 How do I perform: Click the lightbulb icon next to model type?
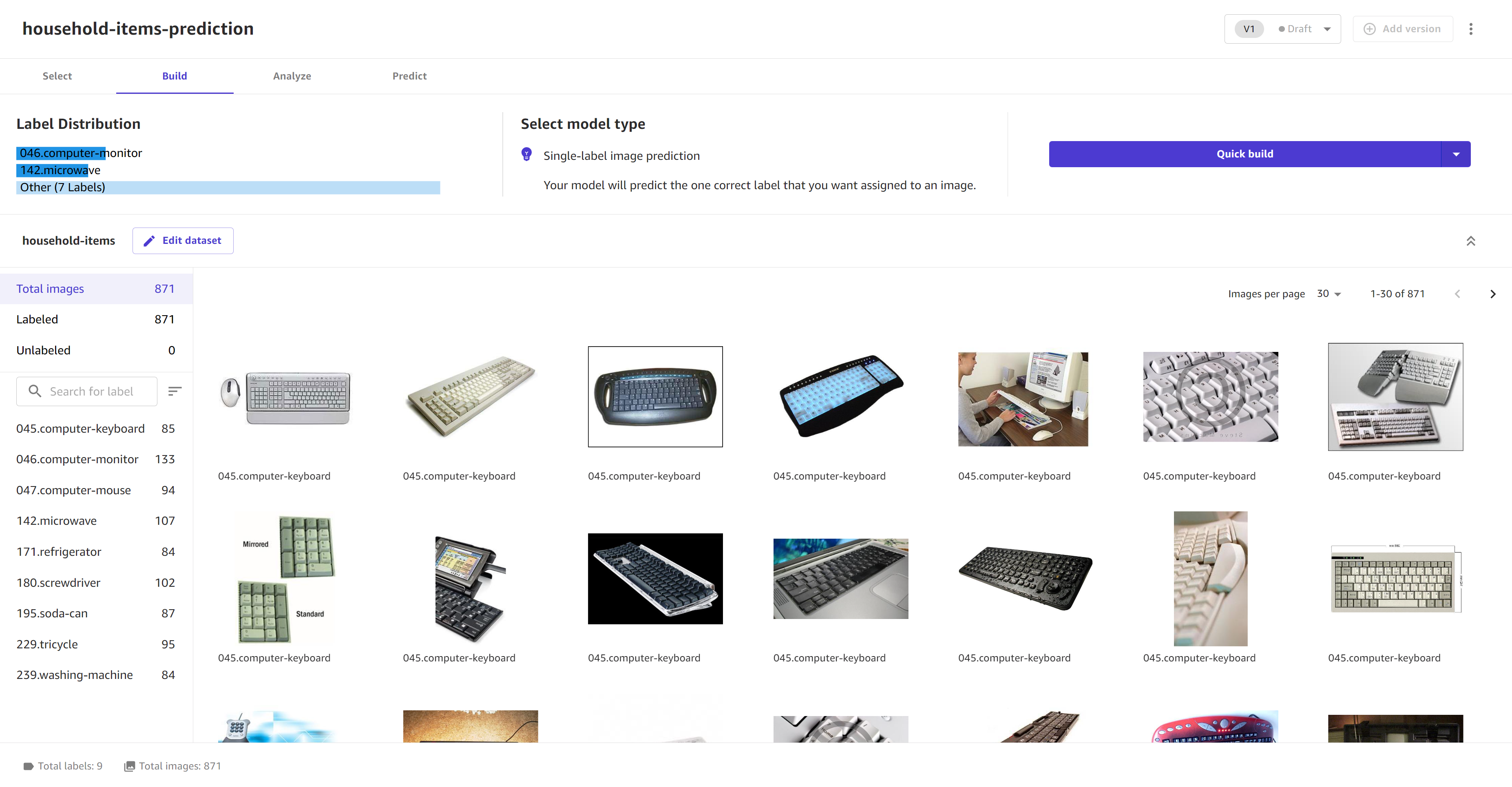click(526, 155)
